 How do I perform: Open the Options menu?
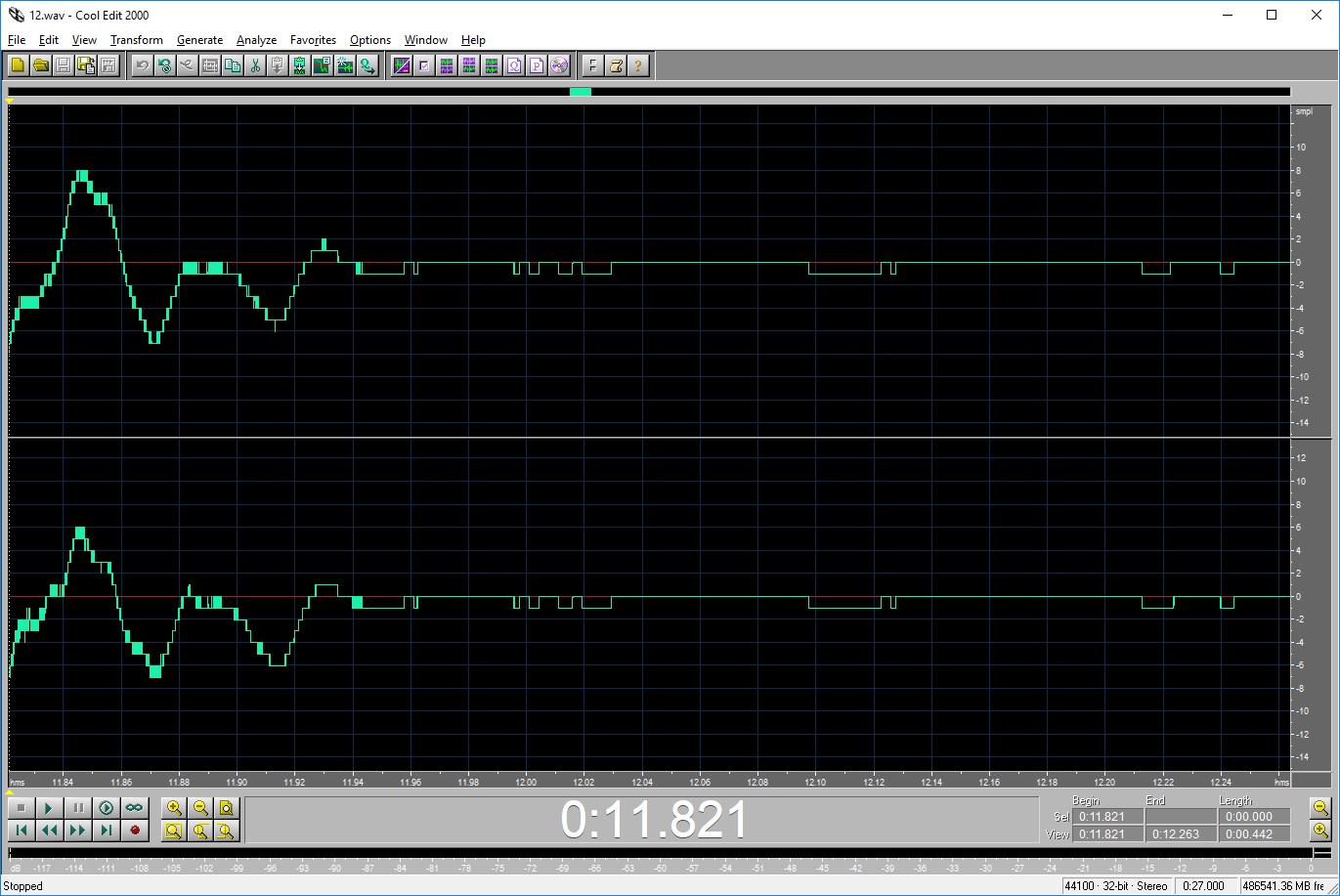(370, 40)
